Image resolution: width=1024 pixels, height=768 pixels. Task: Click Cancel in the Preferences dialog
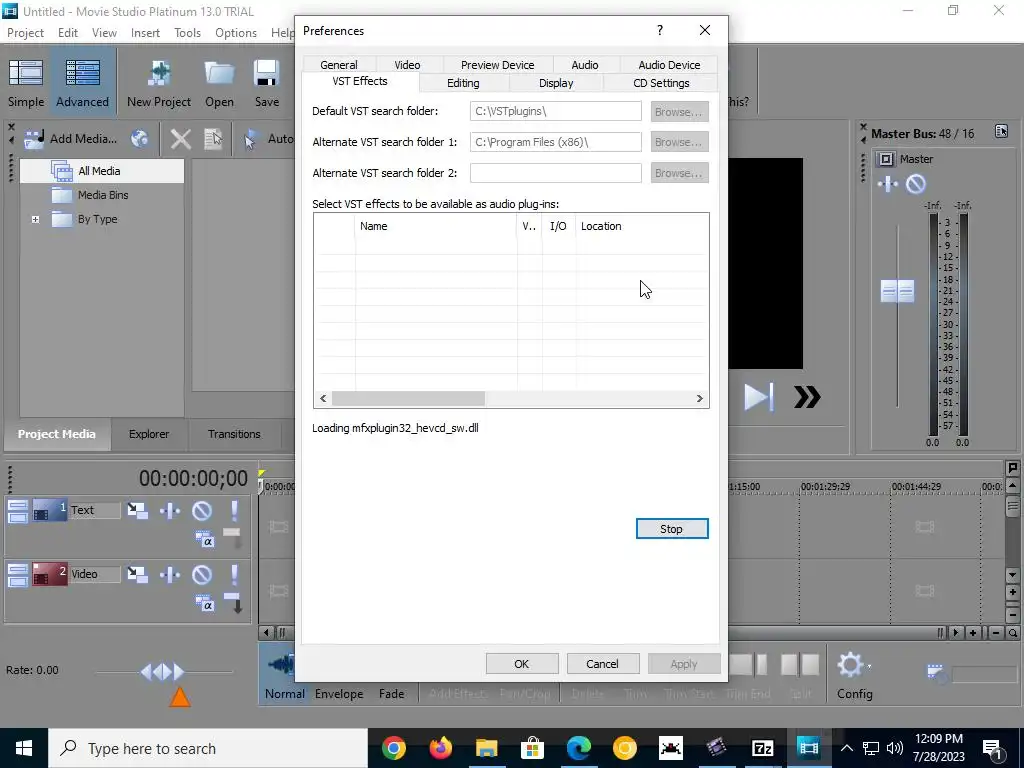[601, 664]
